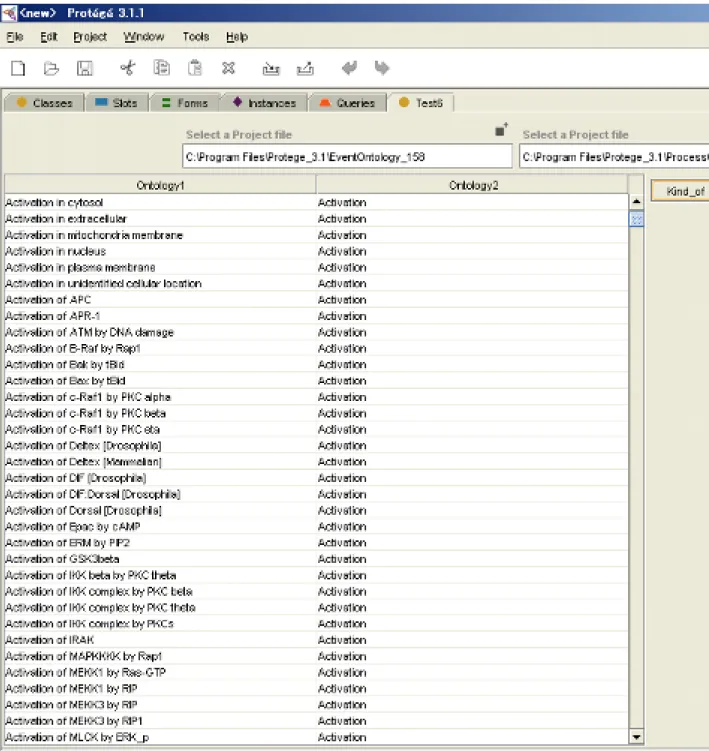Click the browse icon above first project file
This screenshot has width=709, height=751.
tap(501, 129)
